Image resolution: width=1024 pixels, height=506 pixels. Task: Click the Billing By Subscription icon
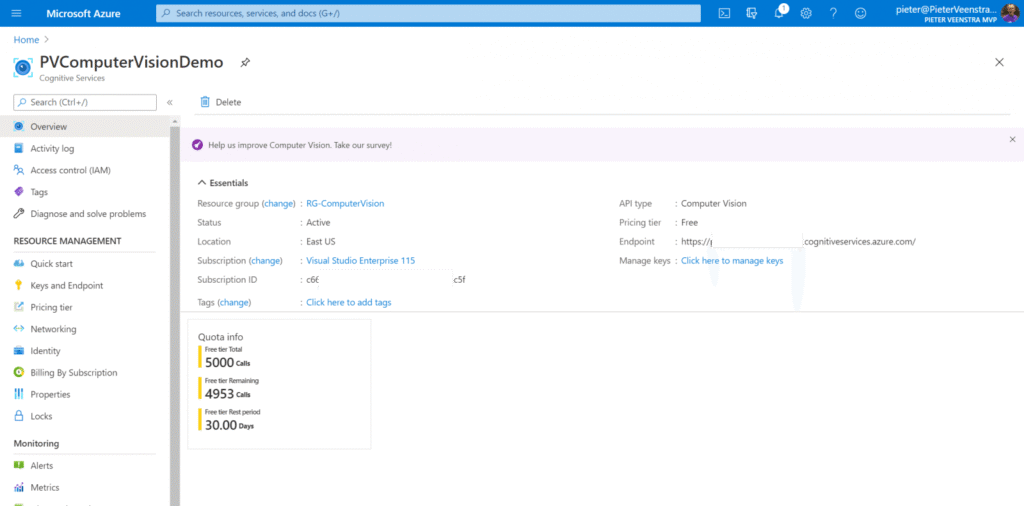(x=19, y=373)
